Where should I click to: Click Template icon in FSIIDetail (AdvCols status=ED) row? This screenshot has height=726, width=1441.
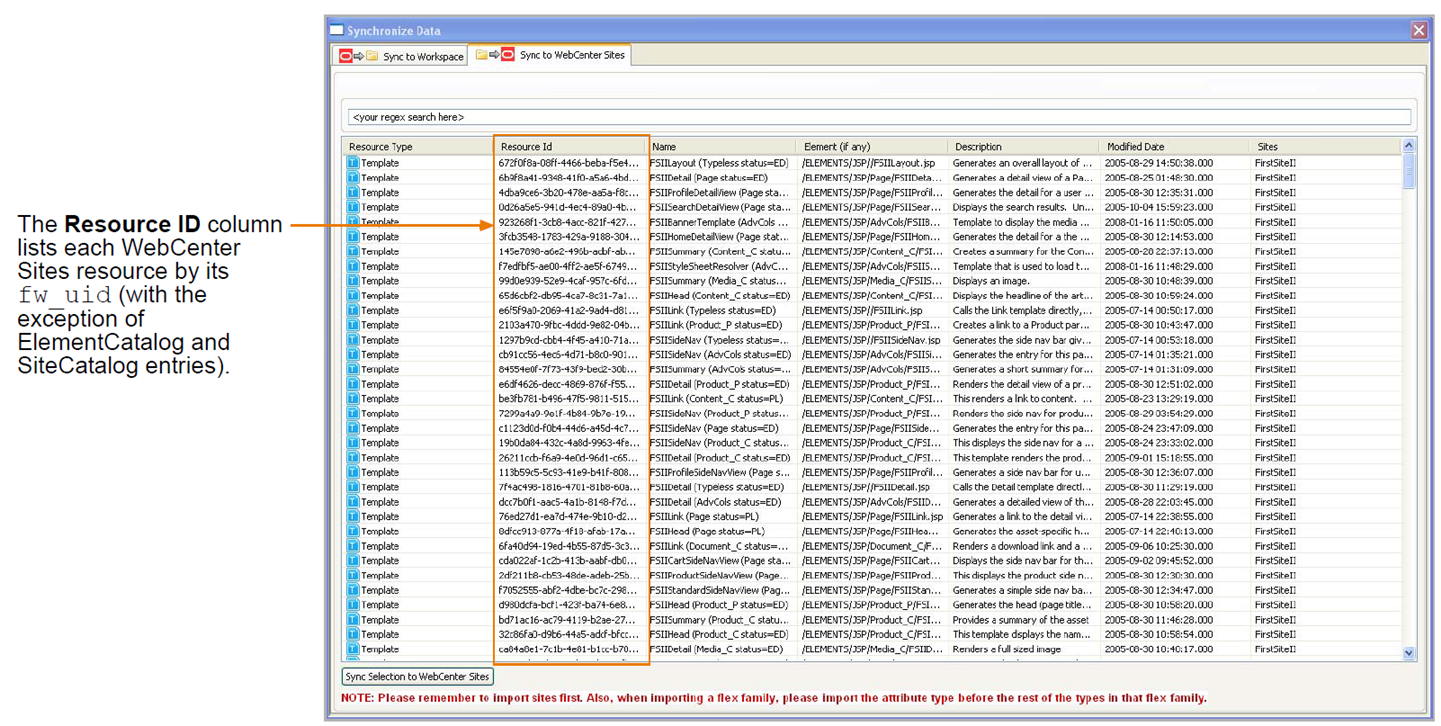[353, 502]
